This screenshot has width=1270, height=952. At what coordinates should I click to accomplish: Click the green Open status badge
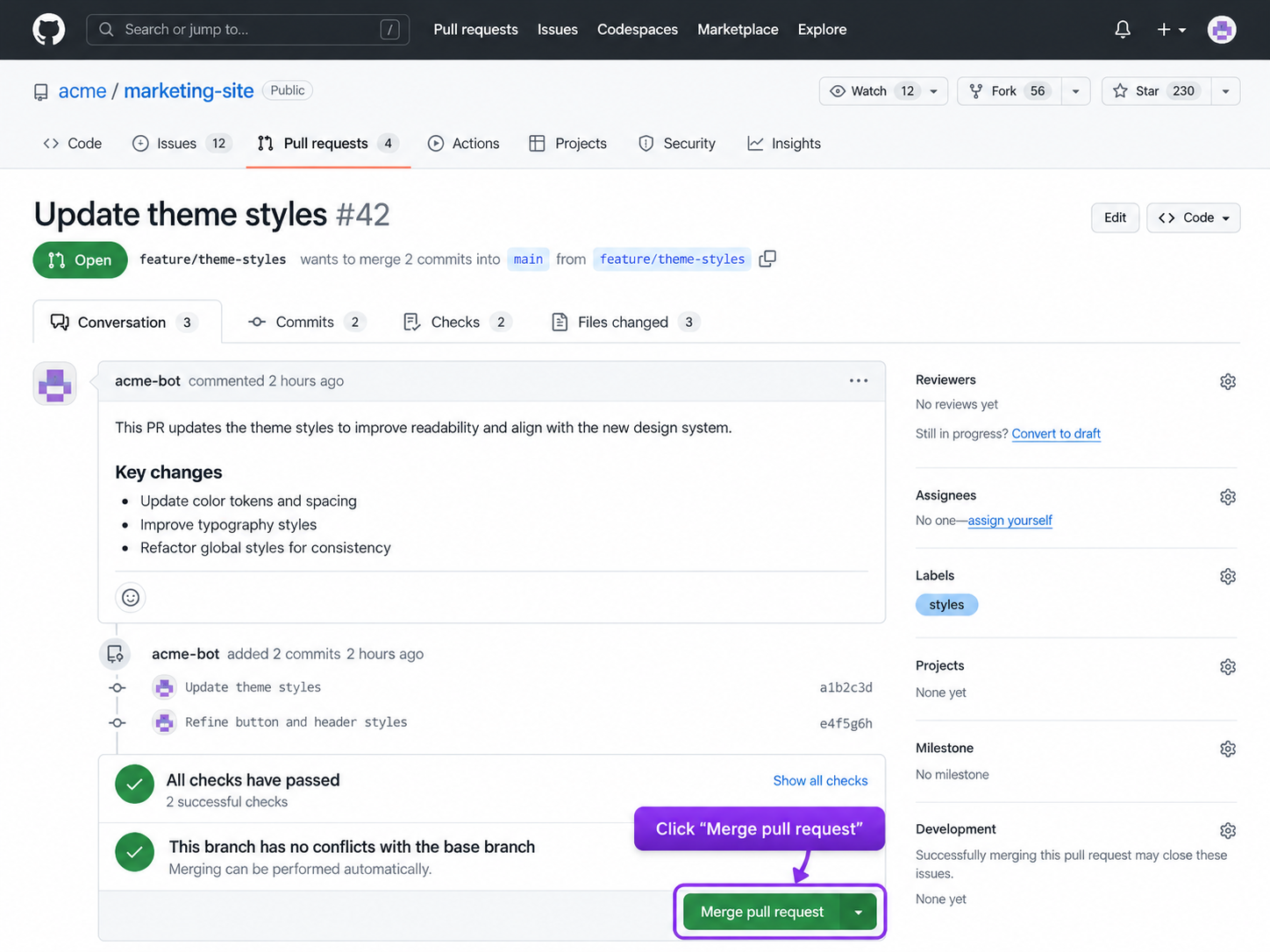[x=80, y=260]
